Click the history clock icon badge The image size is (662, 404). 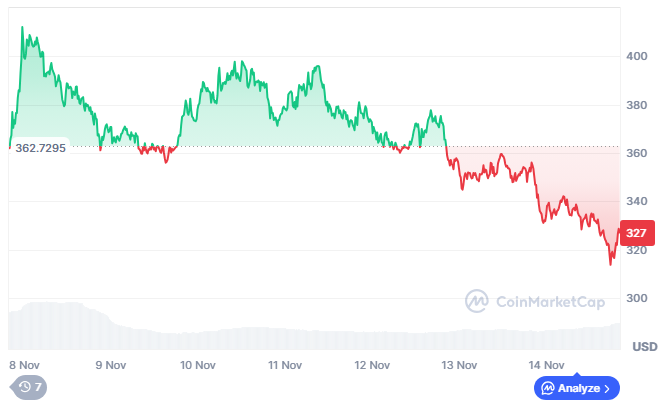point(27,386)
